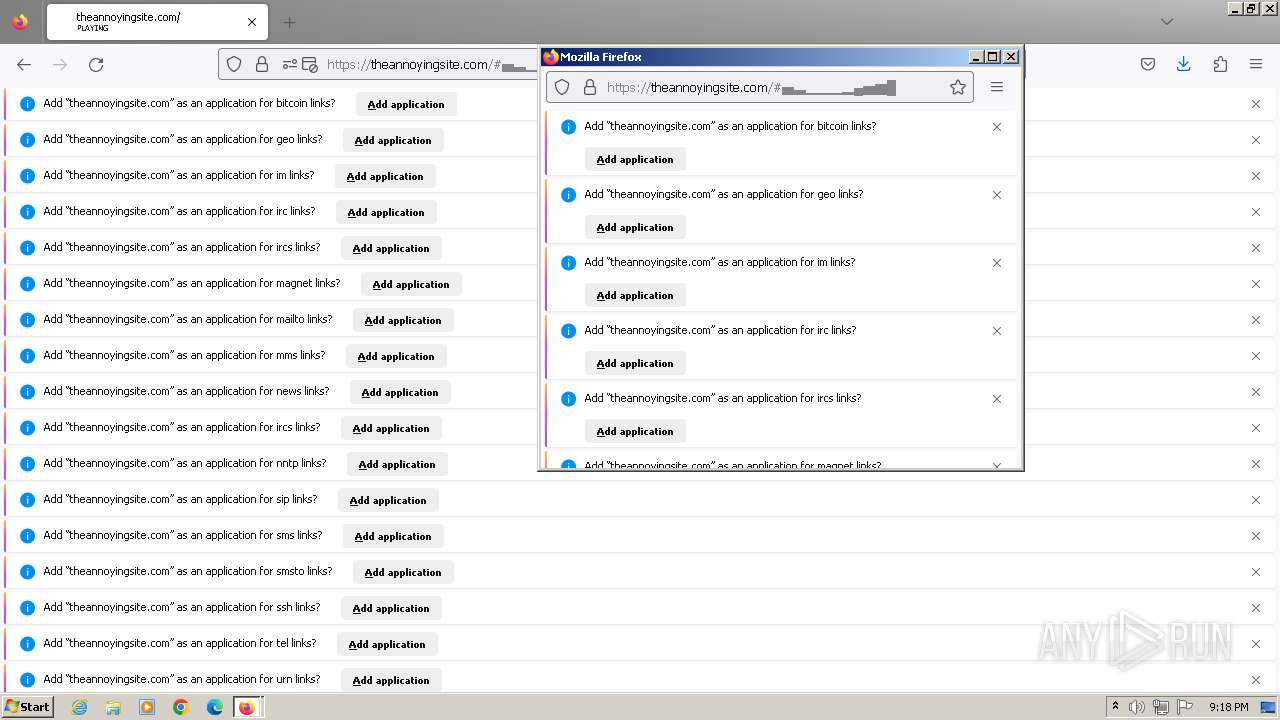Screen dimensions: 1280x720
Task: Add application for sms links in main window
Action: click(x=393, y=536)
